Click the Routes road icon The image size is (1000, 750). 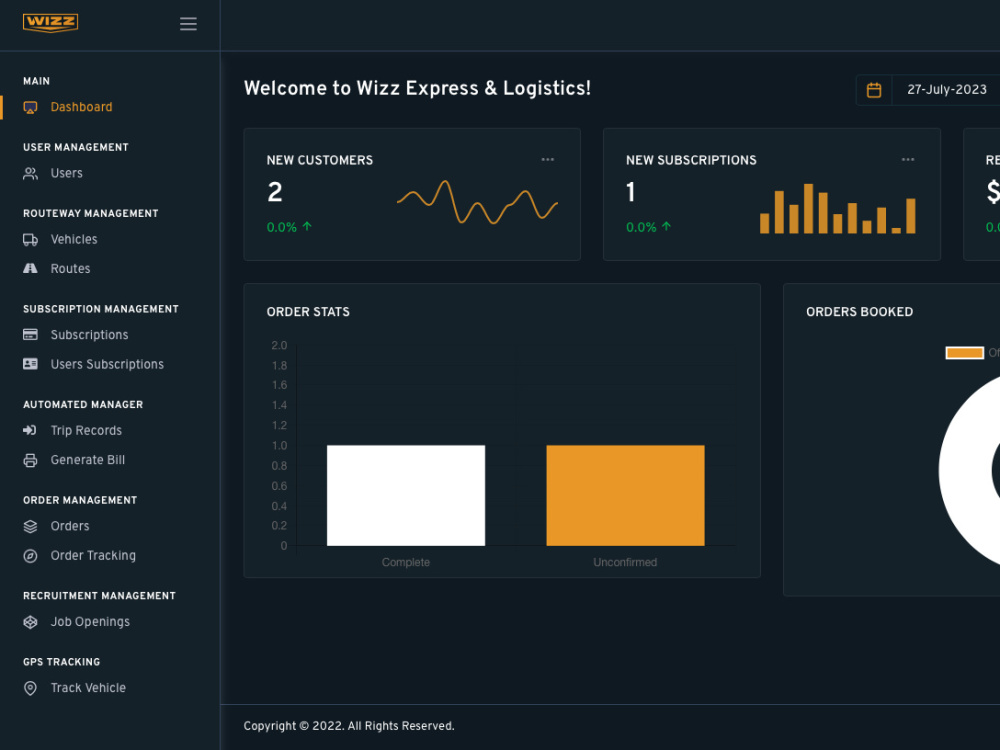click(x=30, y=268)
